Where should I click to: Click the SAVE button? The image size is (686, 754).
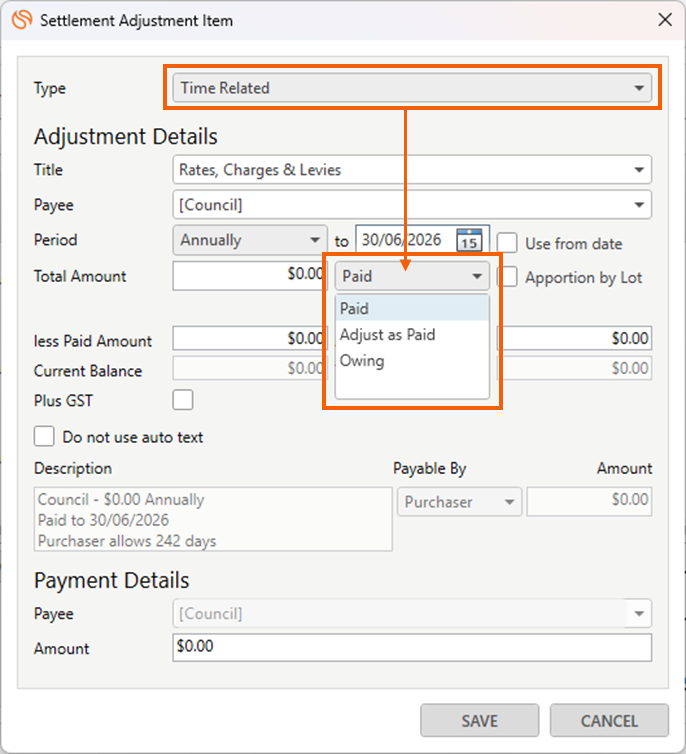[479, 720]
